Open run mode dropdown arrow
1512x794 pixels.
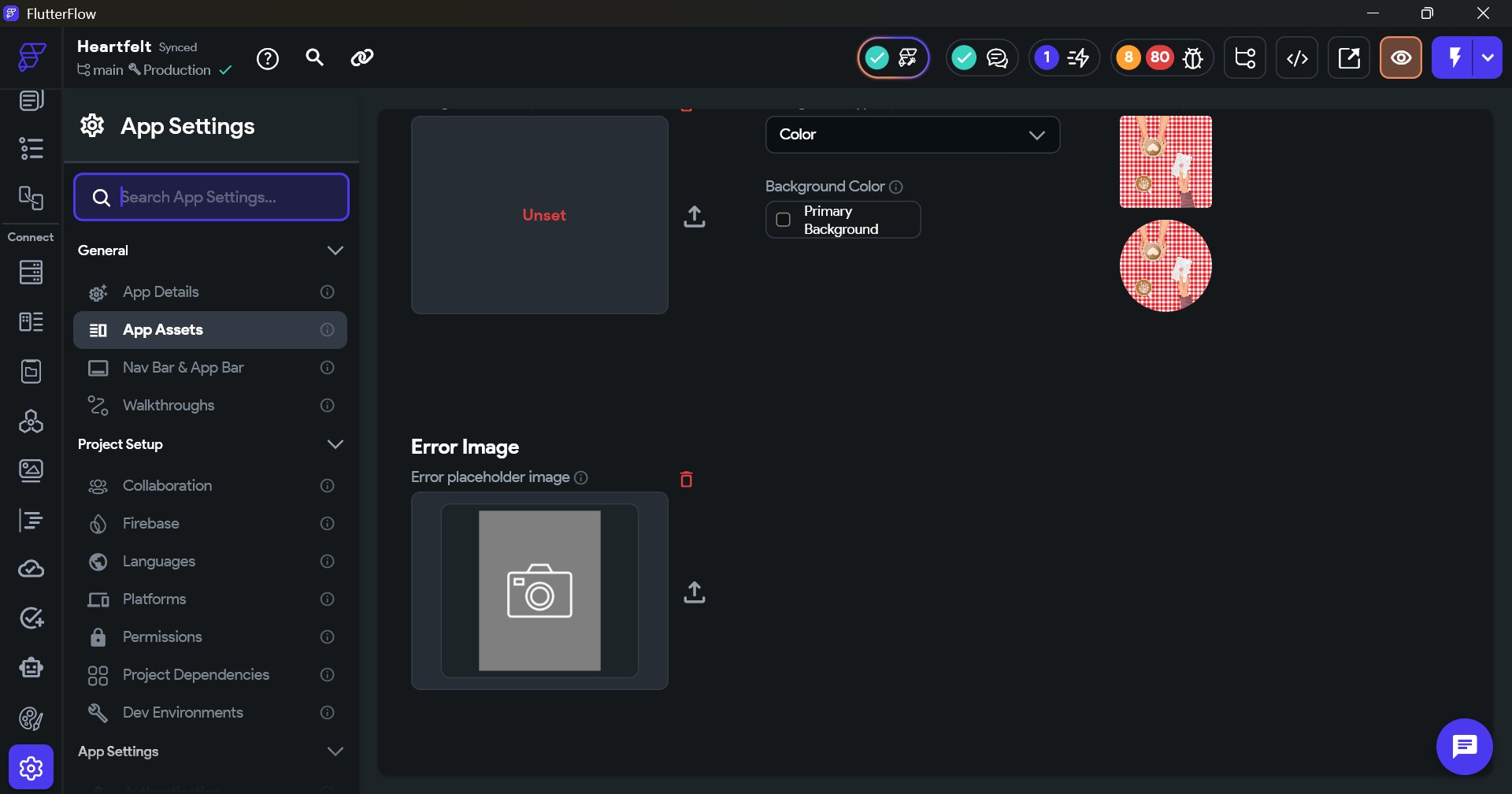(x=1488, y=58)
